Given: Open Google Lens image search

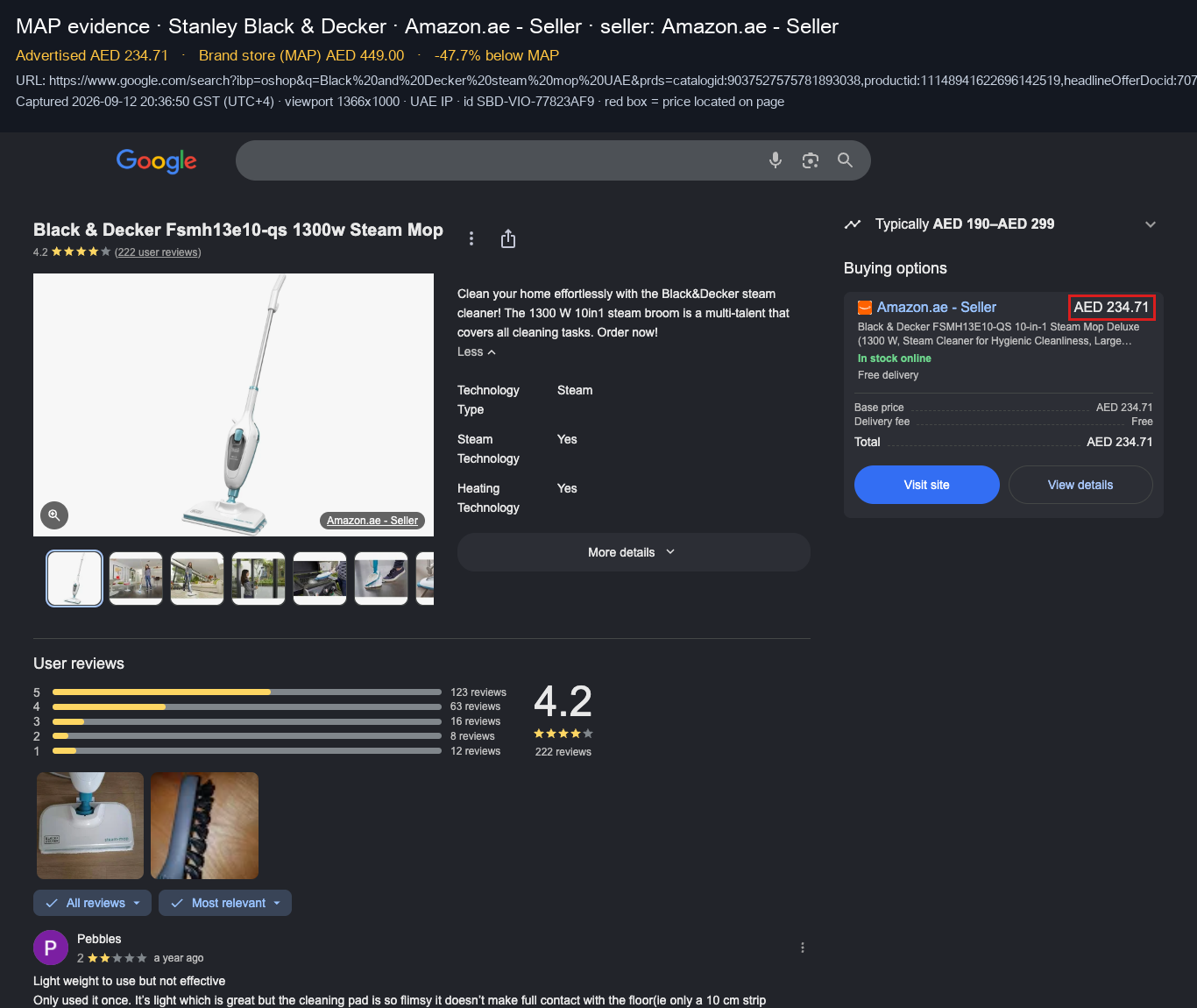Looking at the screenshot, I should 811,160.
